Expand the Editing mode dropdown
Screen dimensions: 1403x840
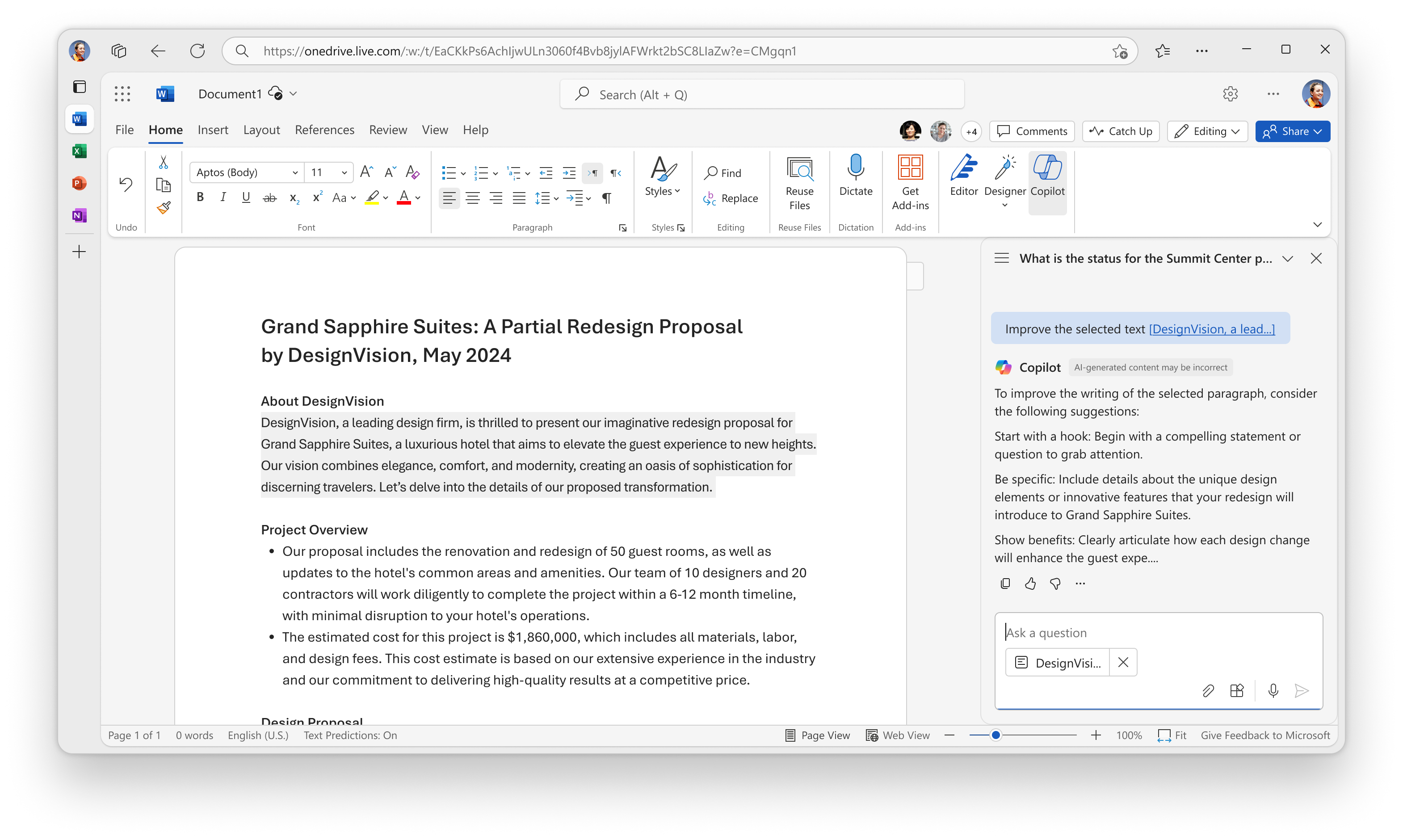coord(1207,131)
